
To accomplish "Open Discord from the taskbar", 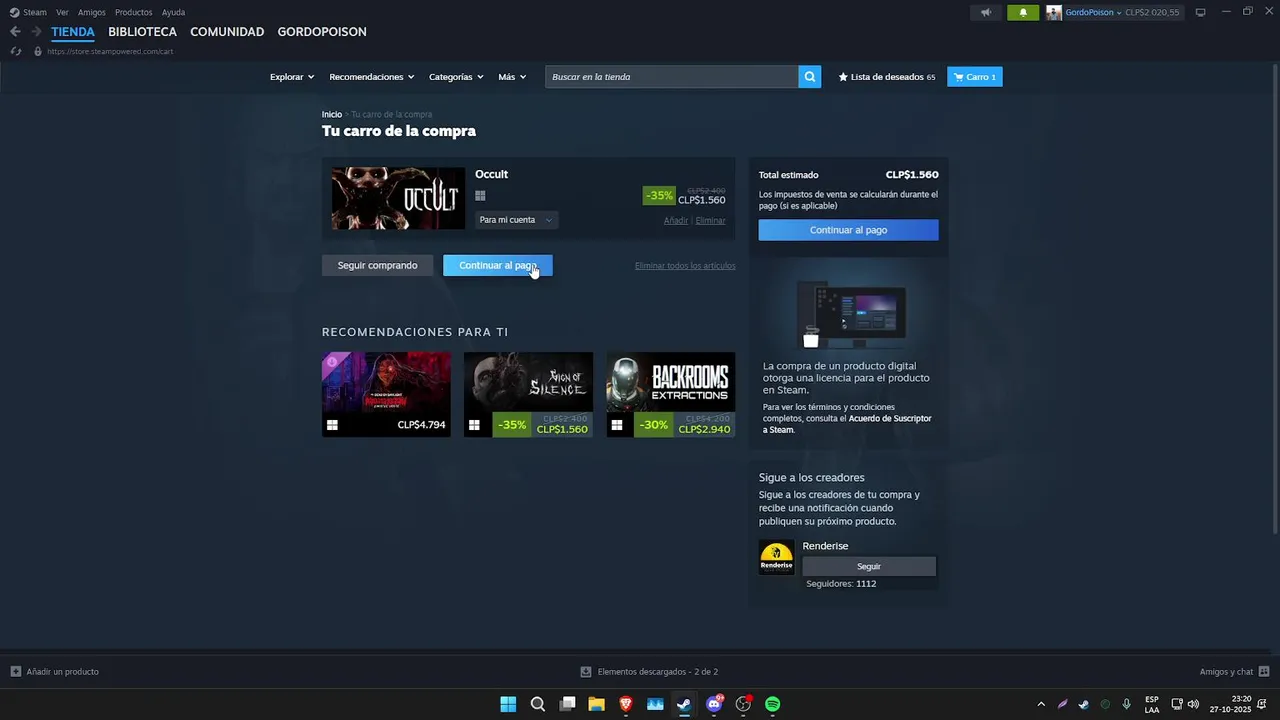I will [714, 704].
